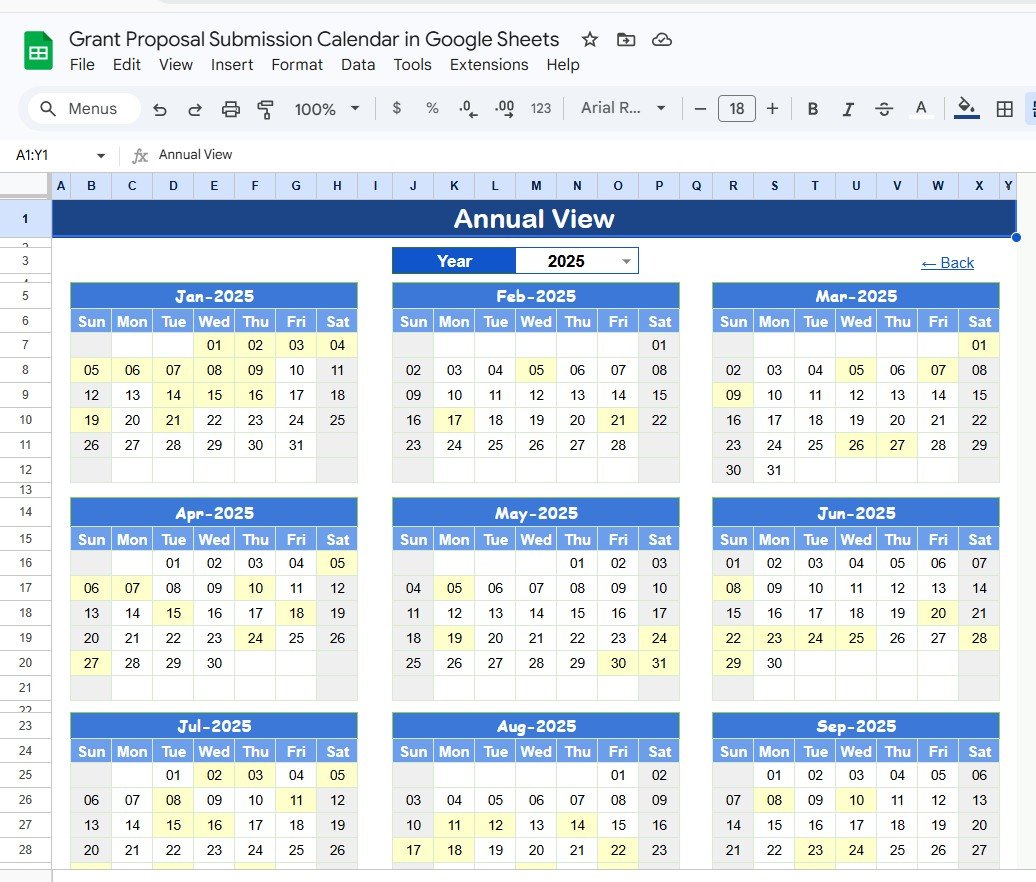Open the Help menu

point(563,65)
